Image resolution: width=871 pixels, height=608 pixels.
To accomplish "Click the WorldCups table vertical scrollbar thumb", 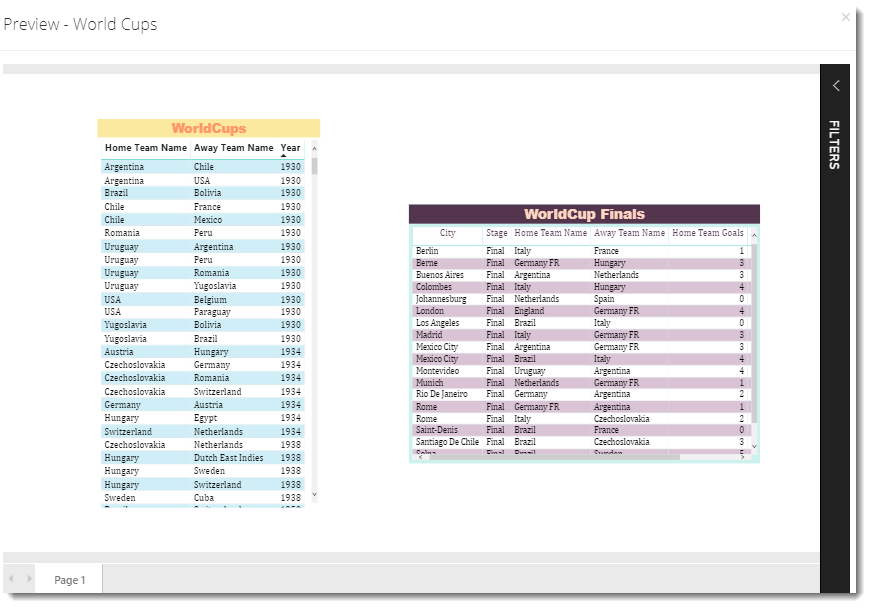I will point(314,166).
